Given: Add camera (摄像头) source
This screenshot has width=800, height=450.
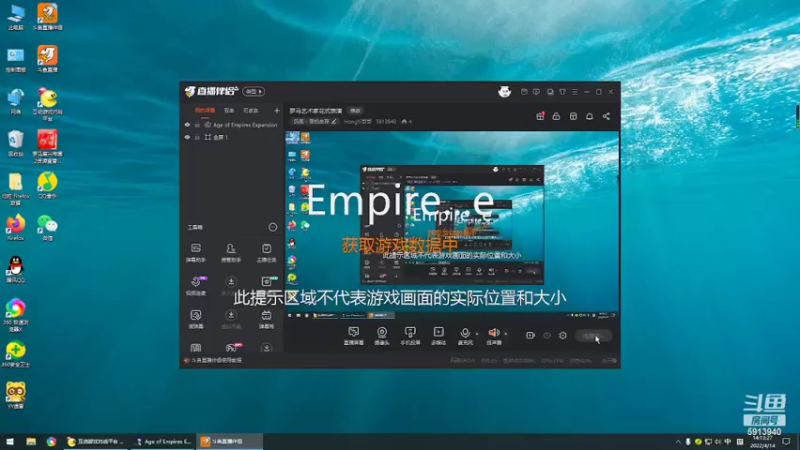Looking at the screenshot, I should 382,336.
